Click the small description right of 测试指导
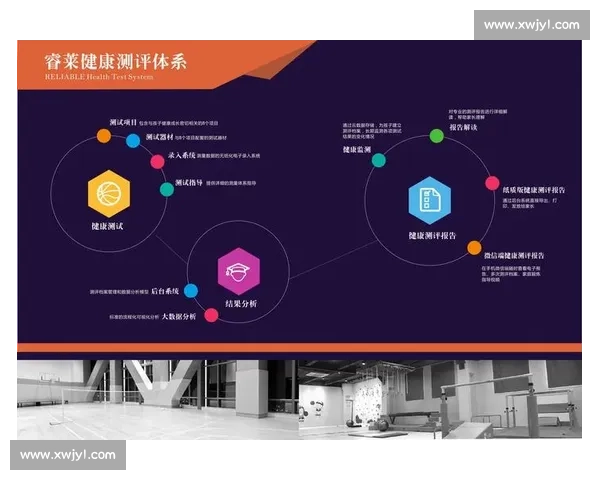This screenshot has width=600, height=480. pos(231,183)
